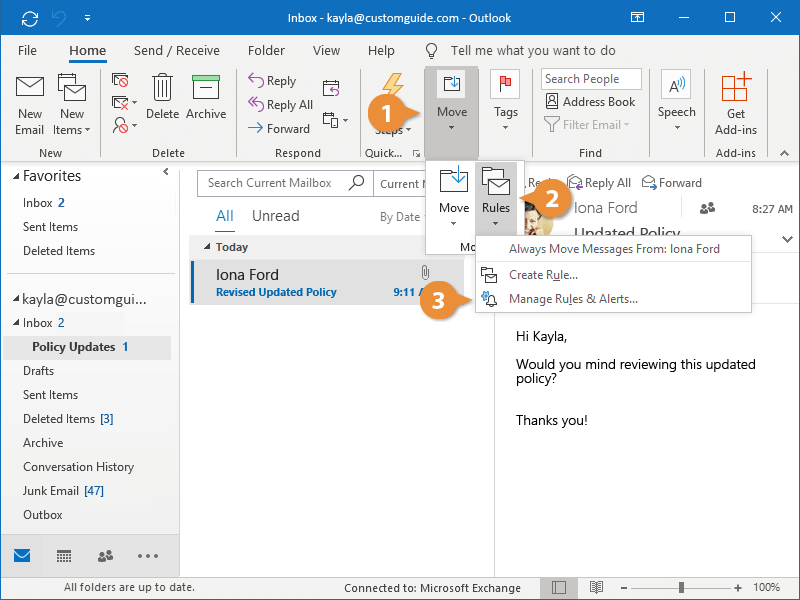Select the Policy Updates folder

pyautogui.click(x=87, y=347)
